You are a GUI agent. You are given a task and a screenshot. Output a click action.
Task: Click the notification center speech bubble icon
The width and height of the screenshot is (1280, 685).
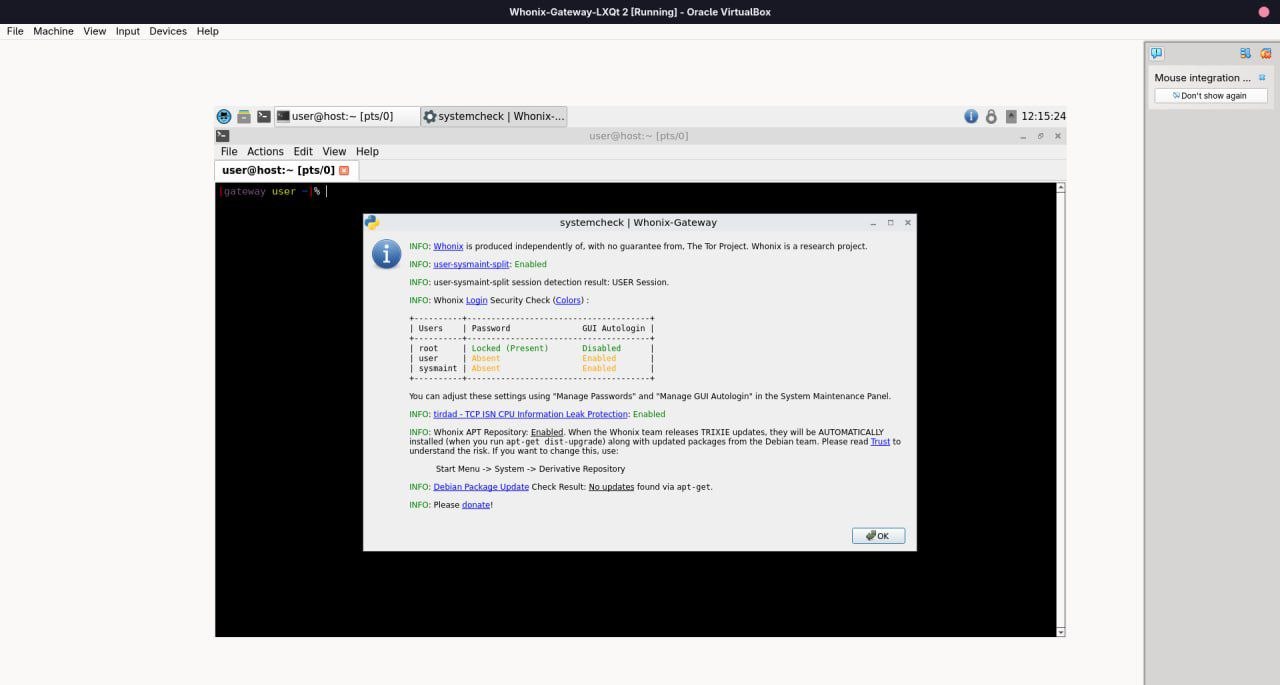coord(1157,53)
